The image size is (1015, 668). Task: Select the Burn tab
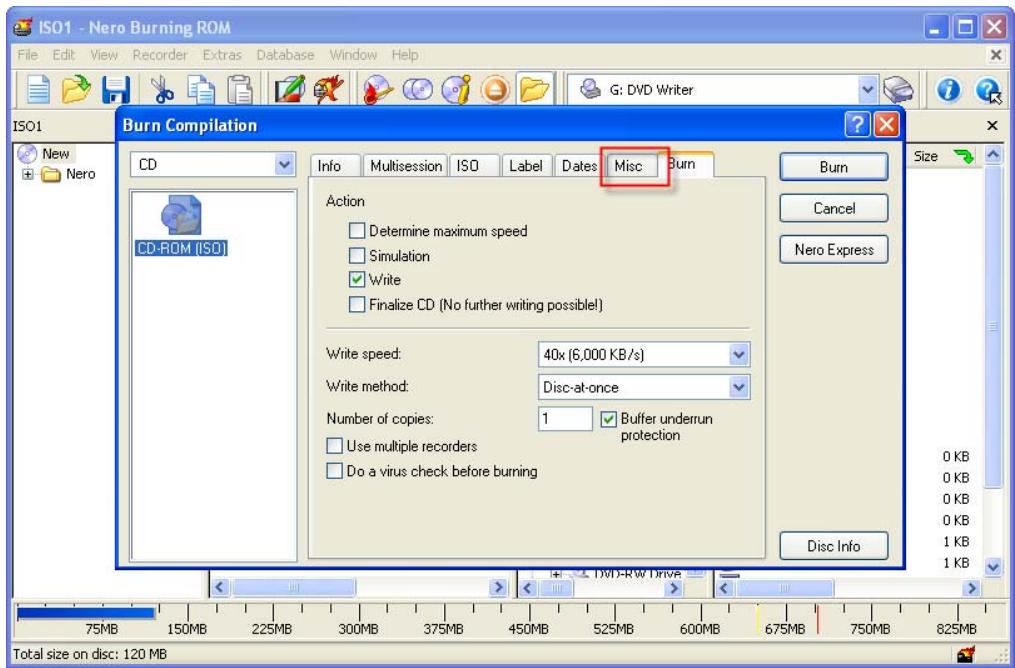tap(684, 164)
